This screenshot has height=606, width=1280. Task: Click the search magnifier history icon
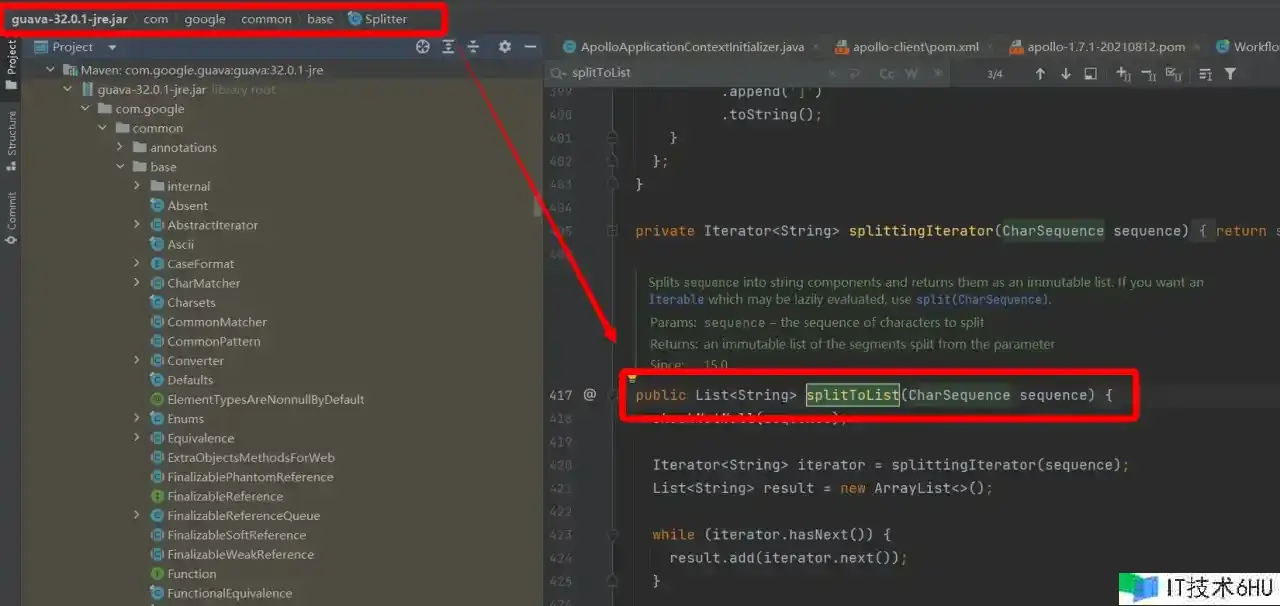pos(558,73)
